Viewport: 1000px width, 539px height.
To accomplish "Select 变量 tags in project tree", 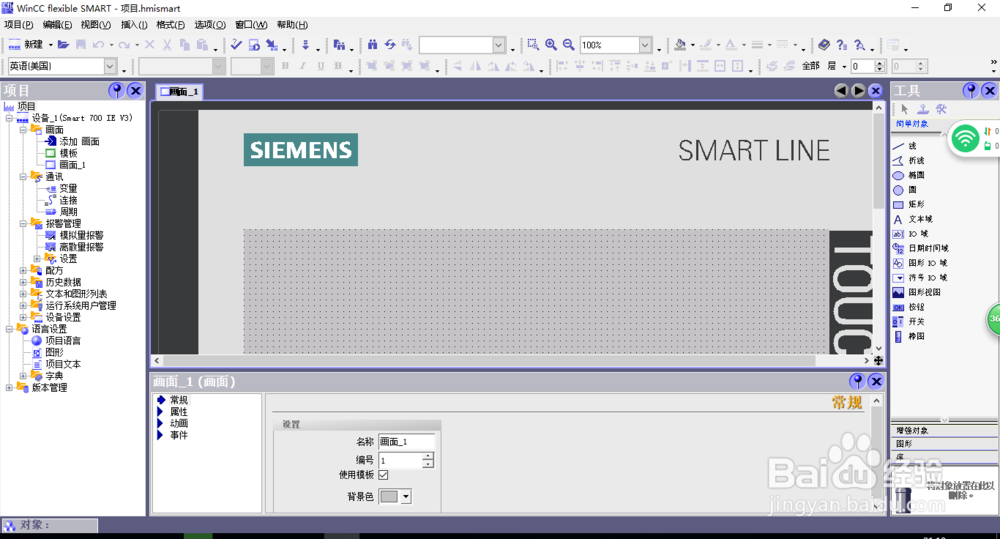I will click(x=68, y=188).
